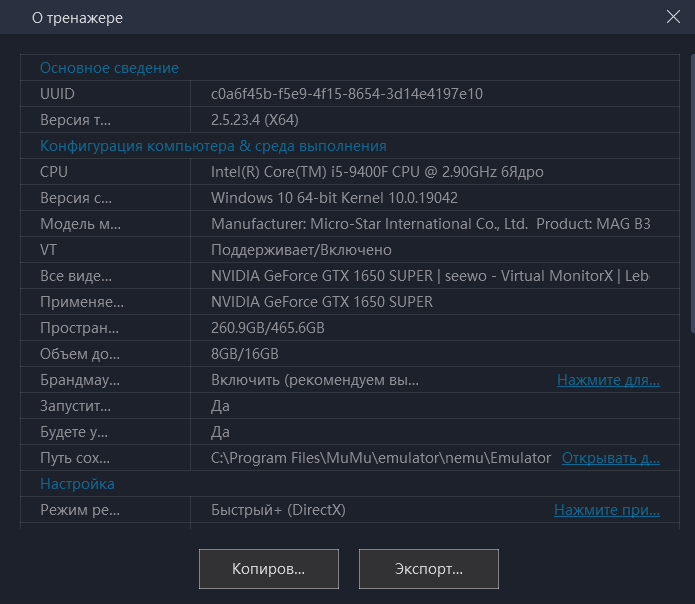Click the Основное сведение section header
Image resolution: width=695 pixels, height=604 pixels.
[x=109, y=68]
